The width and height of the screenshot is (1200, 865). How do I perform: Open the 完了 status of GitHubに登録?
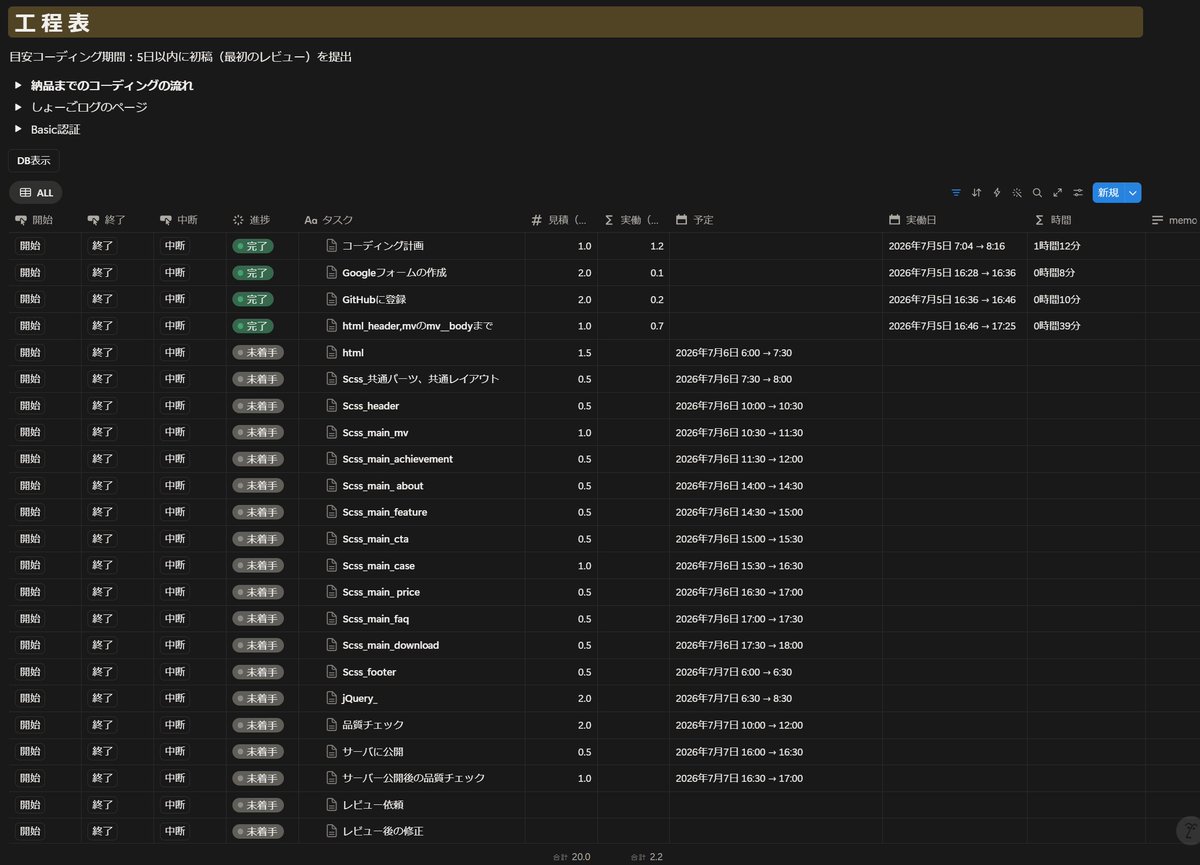(x=254, y=299)
